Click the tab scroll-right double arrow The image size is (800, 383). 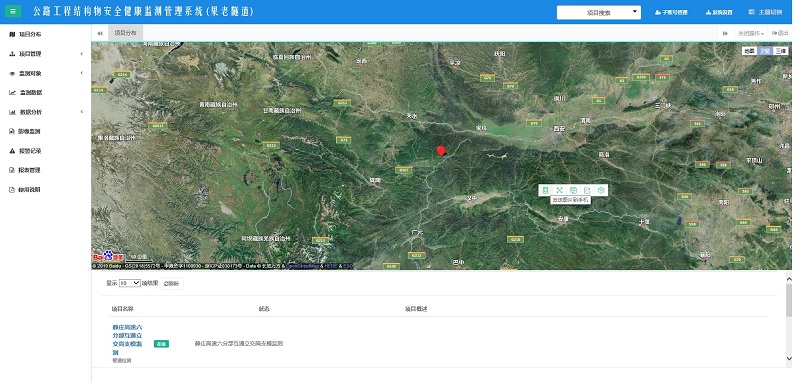coord(725,33)
